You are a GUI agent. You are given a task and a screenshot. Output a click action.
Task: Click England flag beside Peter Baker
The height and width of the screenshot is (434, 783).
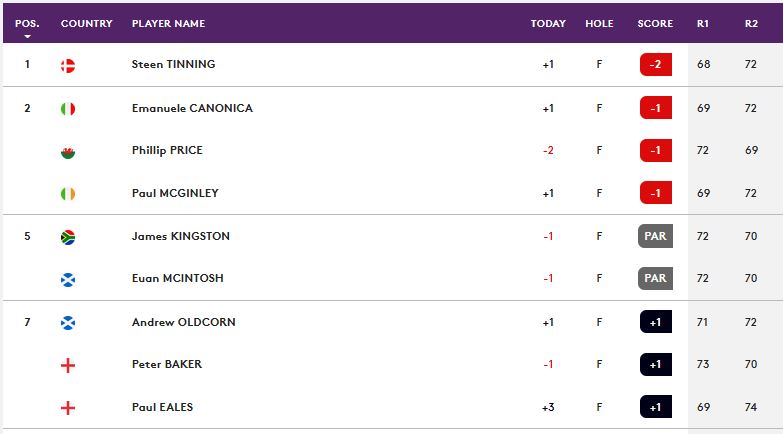point(68,366)
